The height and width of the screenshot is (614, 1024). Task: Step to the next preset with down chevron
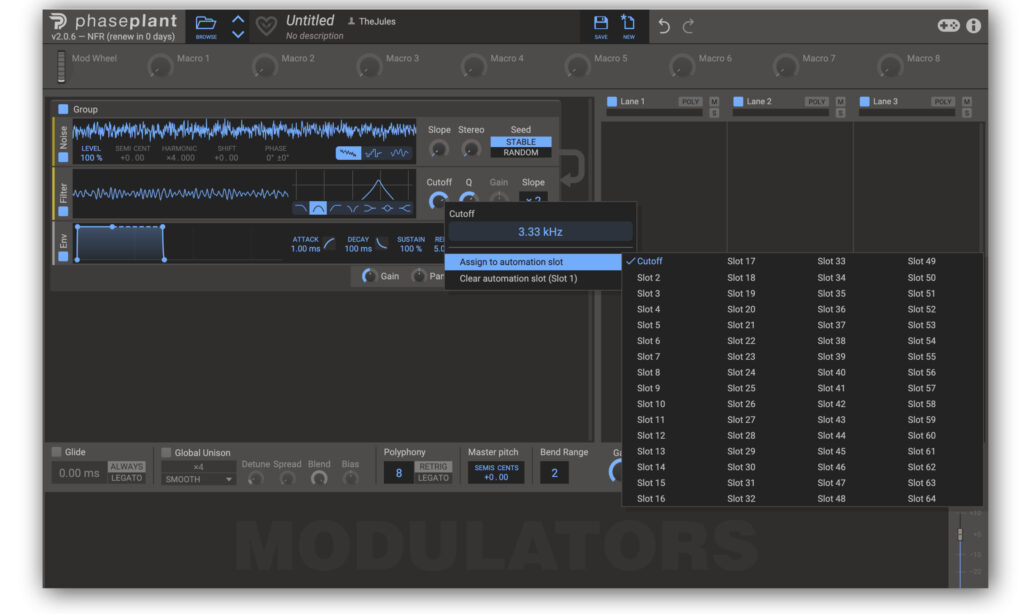point(238,34)
